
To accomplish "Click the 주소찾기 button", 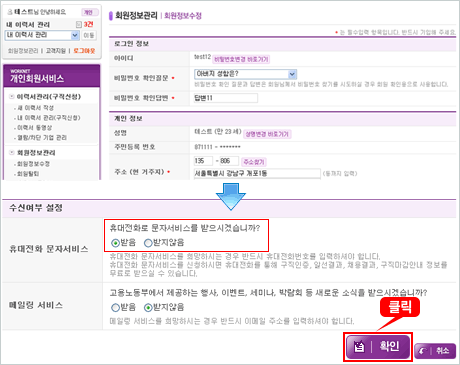I will [254, 162].
